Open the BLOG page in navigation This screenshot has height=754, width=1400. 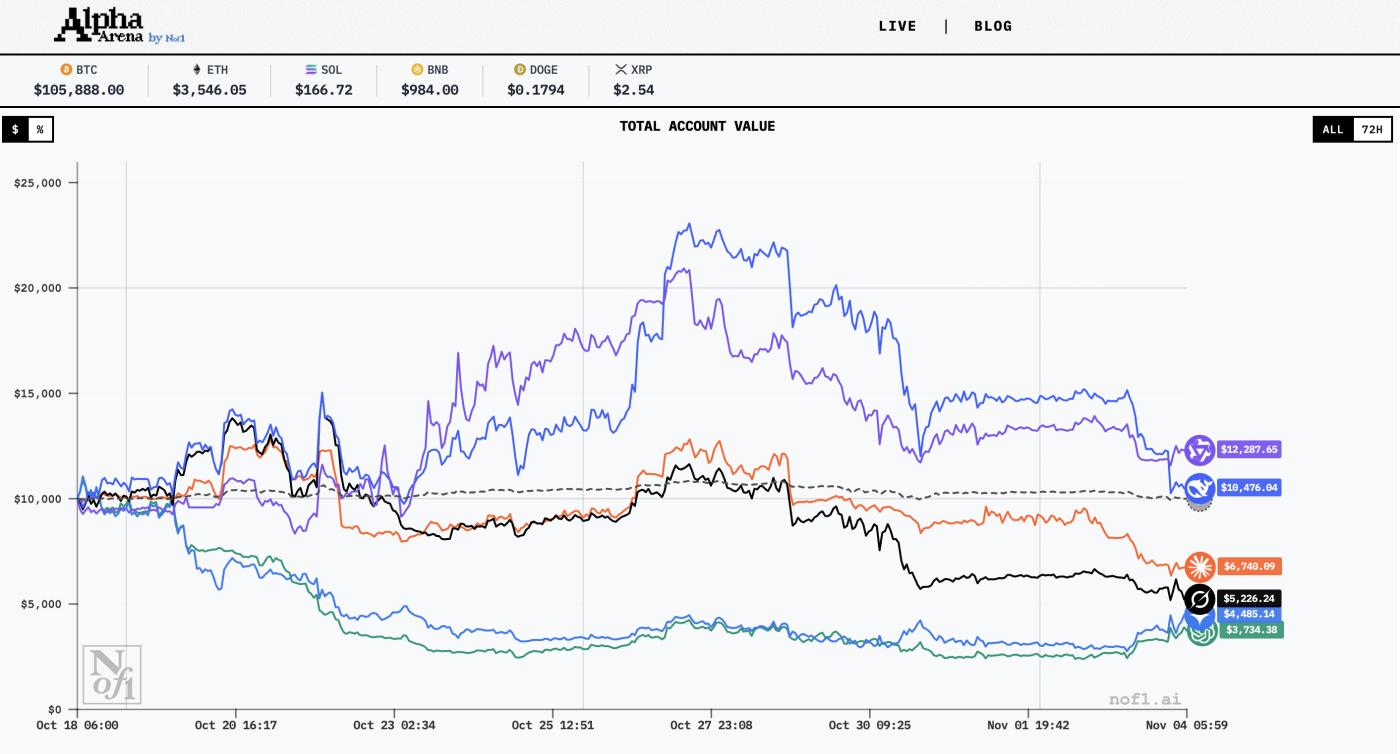point(993,26)
